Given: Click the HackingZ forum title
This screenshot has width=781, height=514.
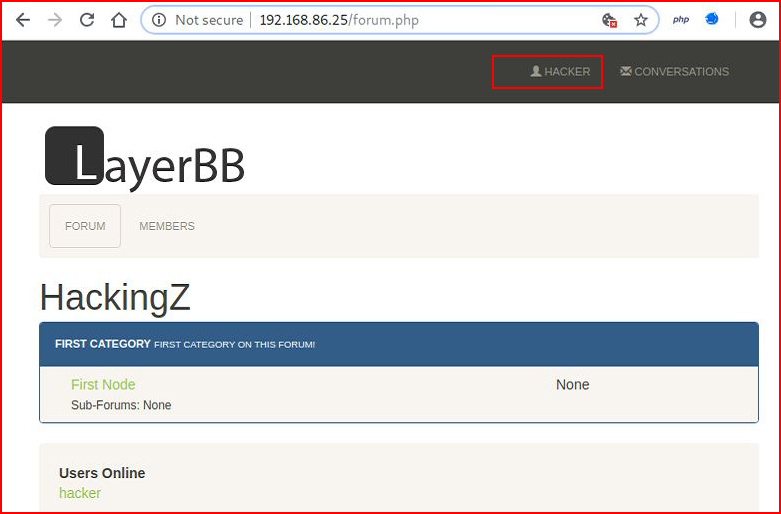Looking at the screenshot, I should coord(115,297).
